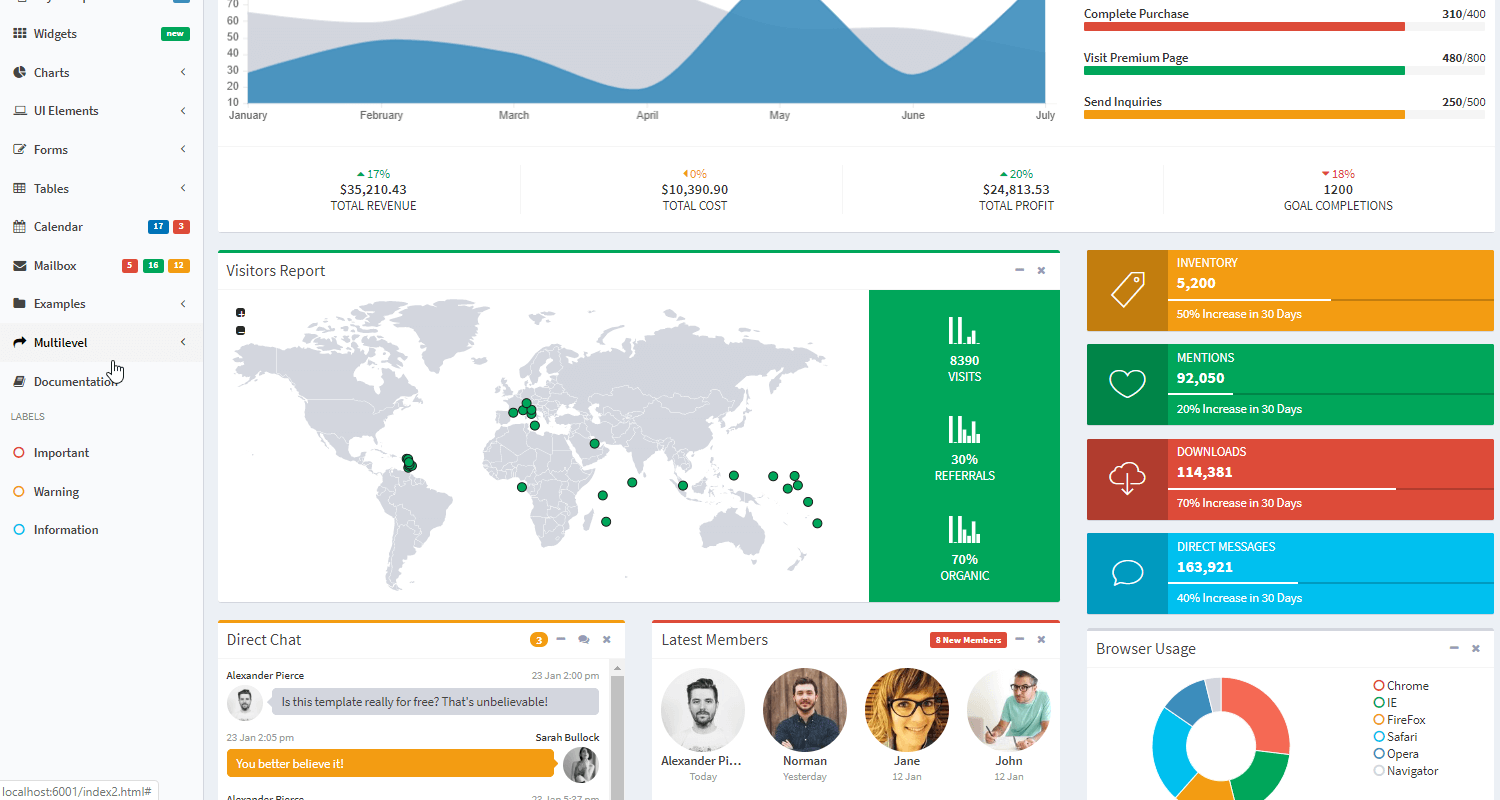
Task: Click the Forms edit icon in sidebar
Action: coord(20,150)
